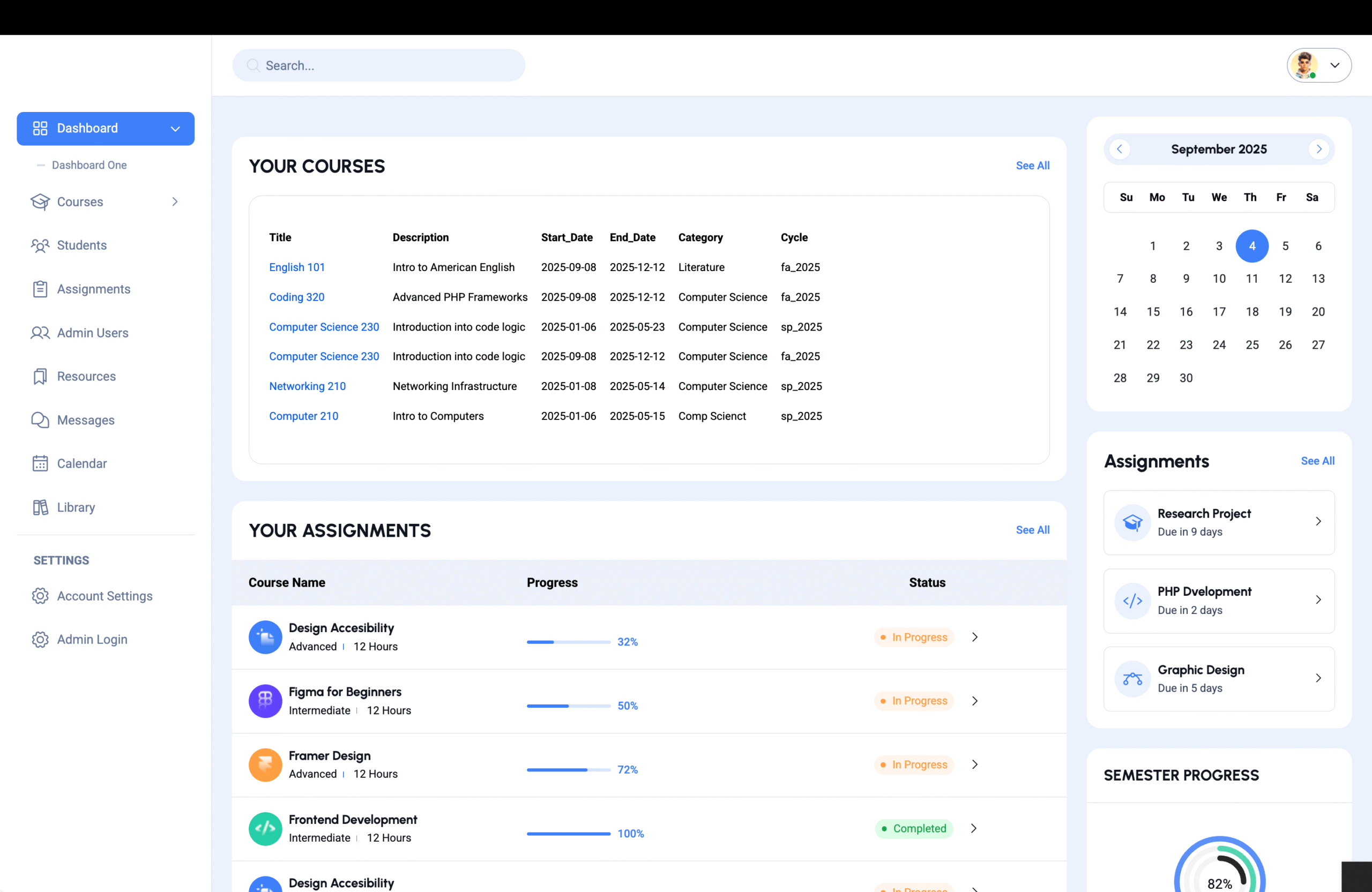Click the Resources bookmark icon
Viewport: 1372px width, 892px height.
point(40,377)
